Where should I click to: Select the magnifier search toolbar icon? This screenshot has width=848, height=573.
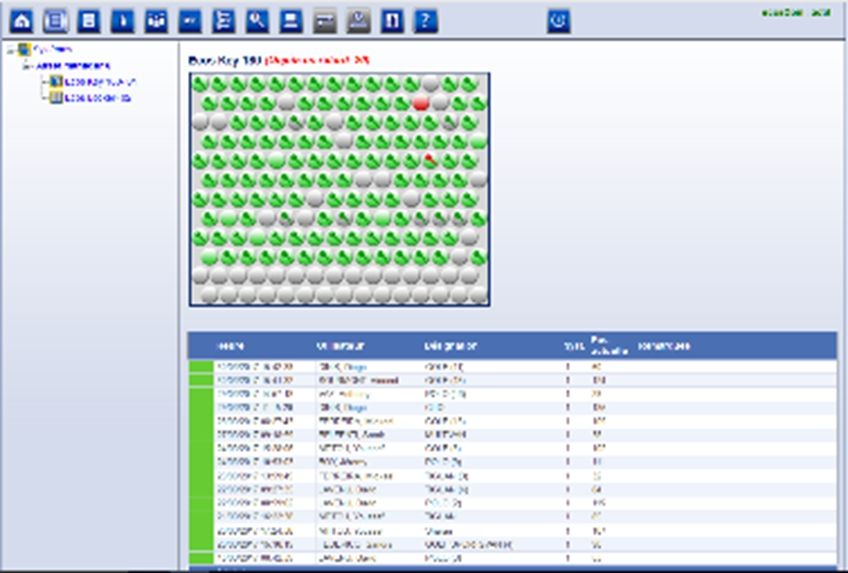[257, 19]
